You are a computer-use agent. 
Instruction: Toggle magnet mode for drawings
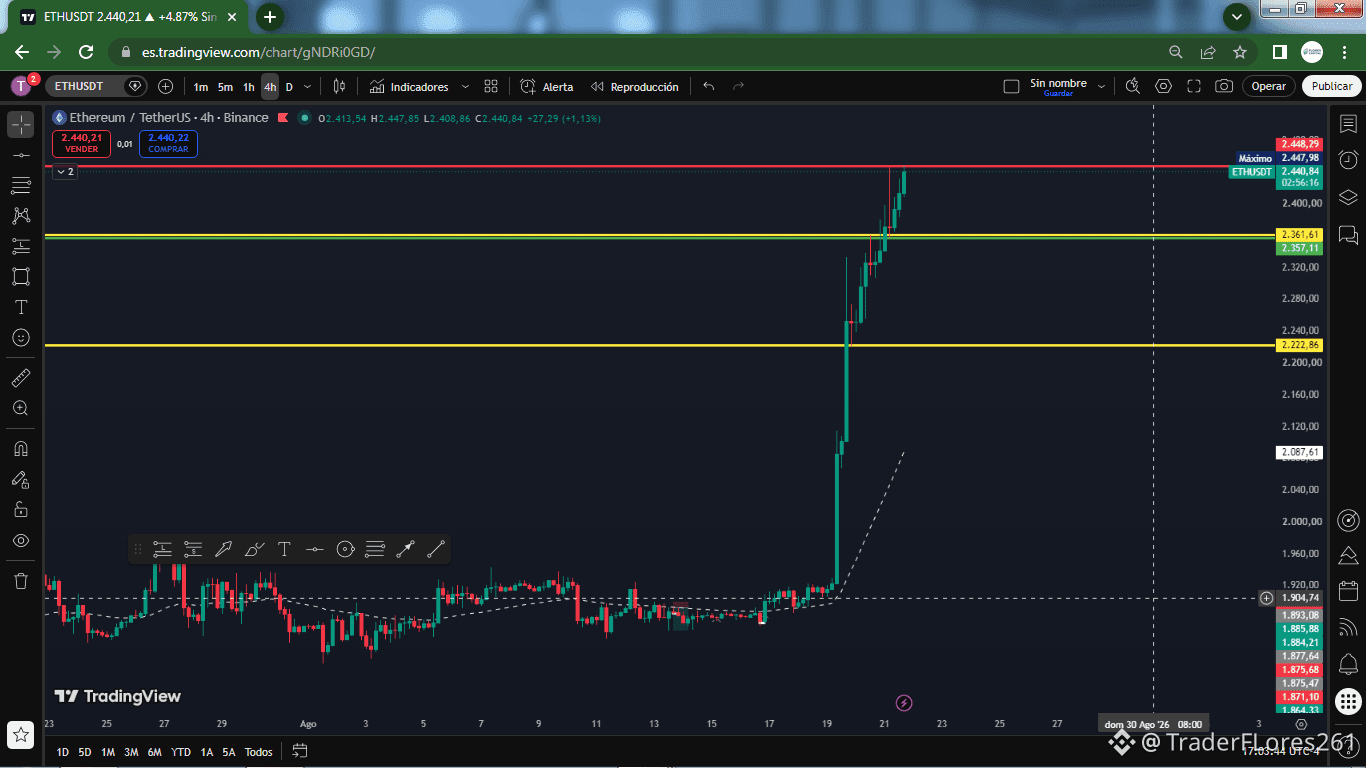tap(21, 449)
